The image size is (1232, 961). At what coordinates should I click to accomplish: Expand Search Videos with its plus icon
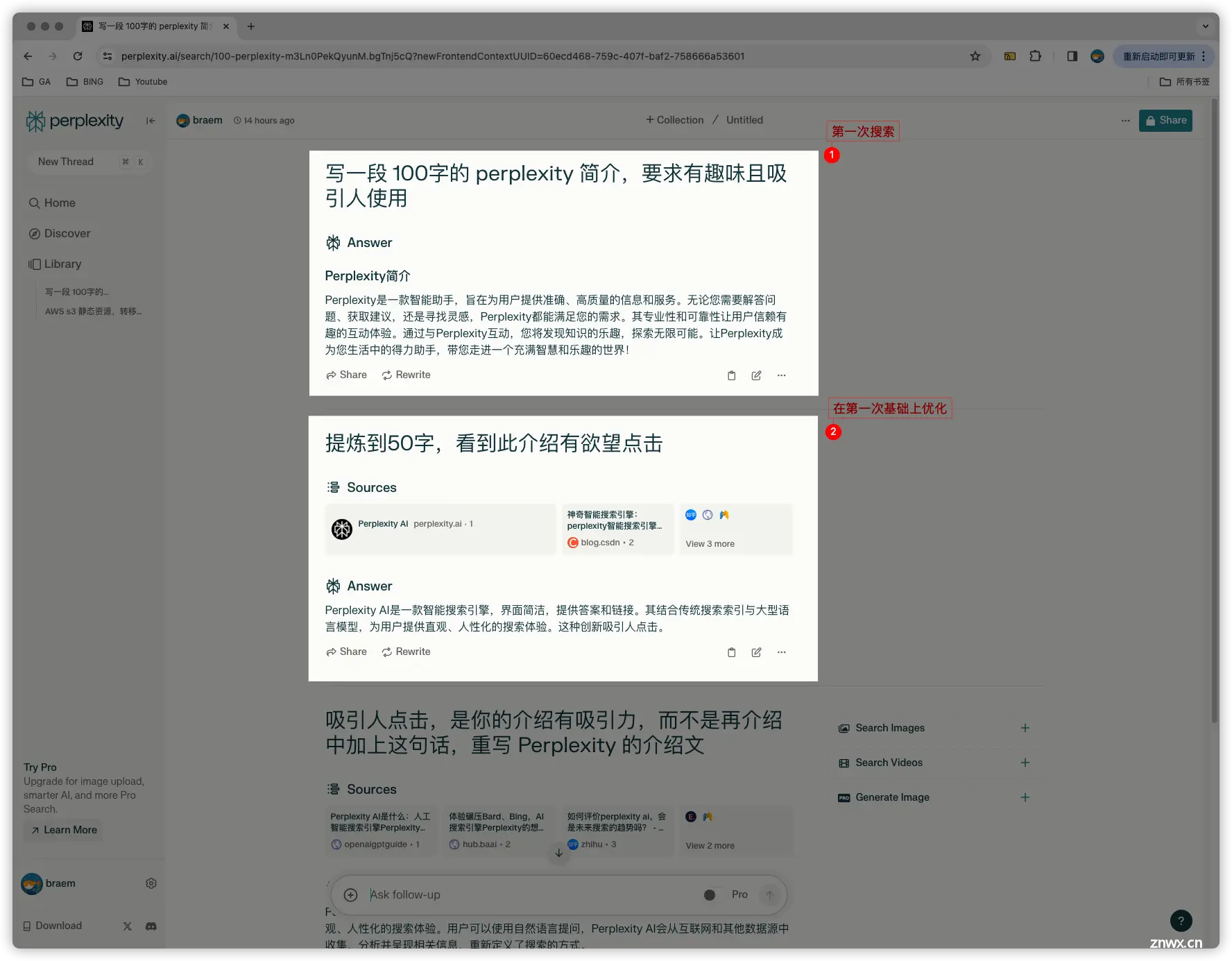tap(1025, 763)
